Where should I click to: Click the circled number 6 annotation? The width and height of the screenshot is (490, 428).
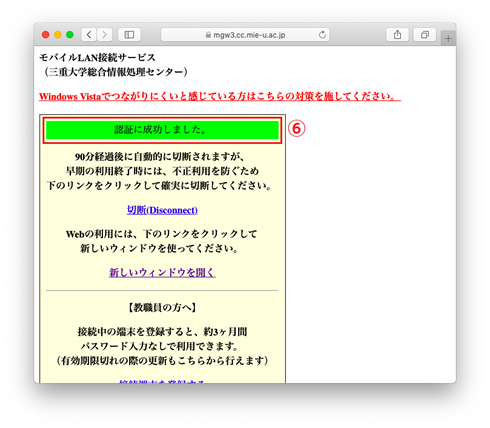[296, 128]
